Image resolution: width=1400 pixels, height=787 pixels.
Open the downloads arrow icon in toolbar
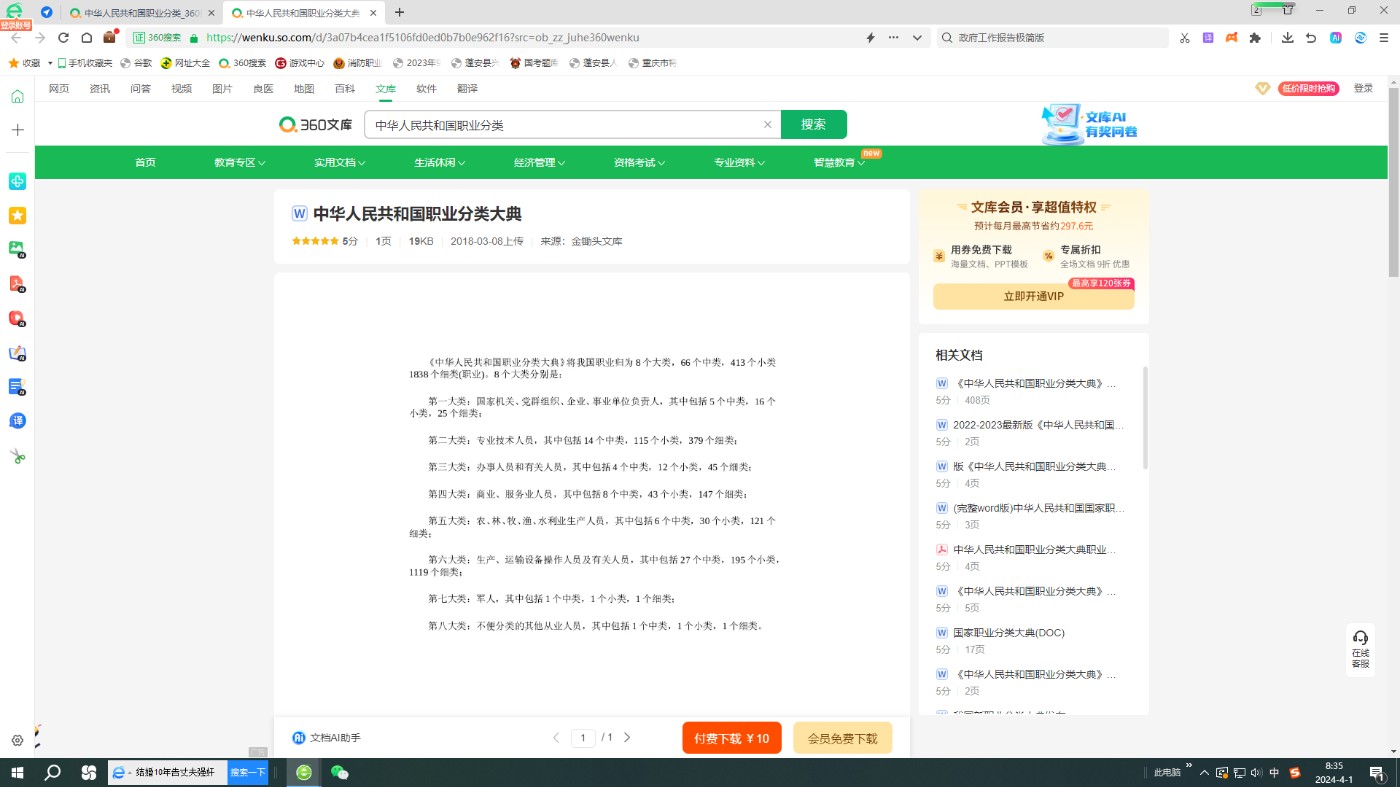(1287, 38)
